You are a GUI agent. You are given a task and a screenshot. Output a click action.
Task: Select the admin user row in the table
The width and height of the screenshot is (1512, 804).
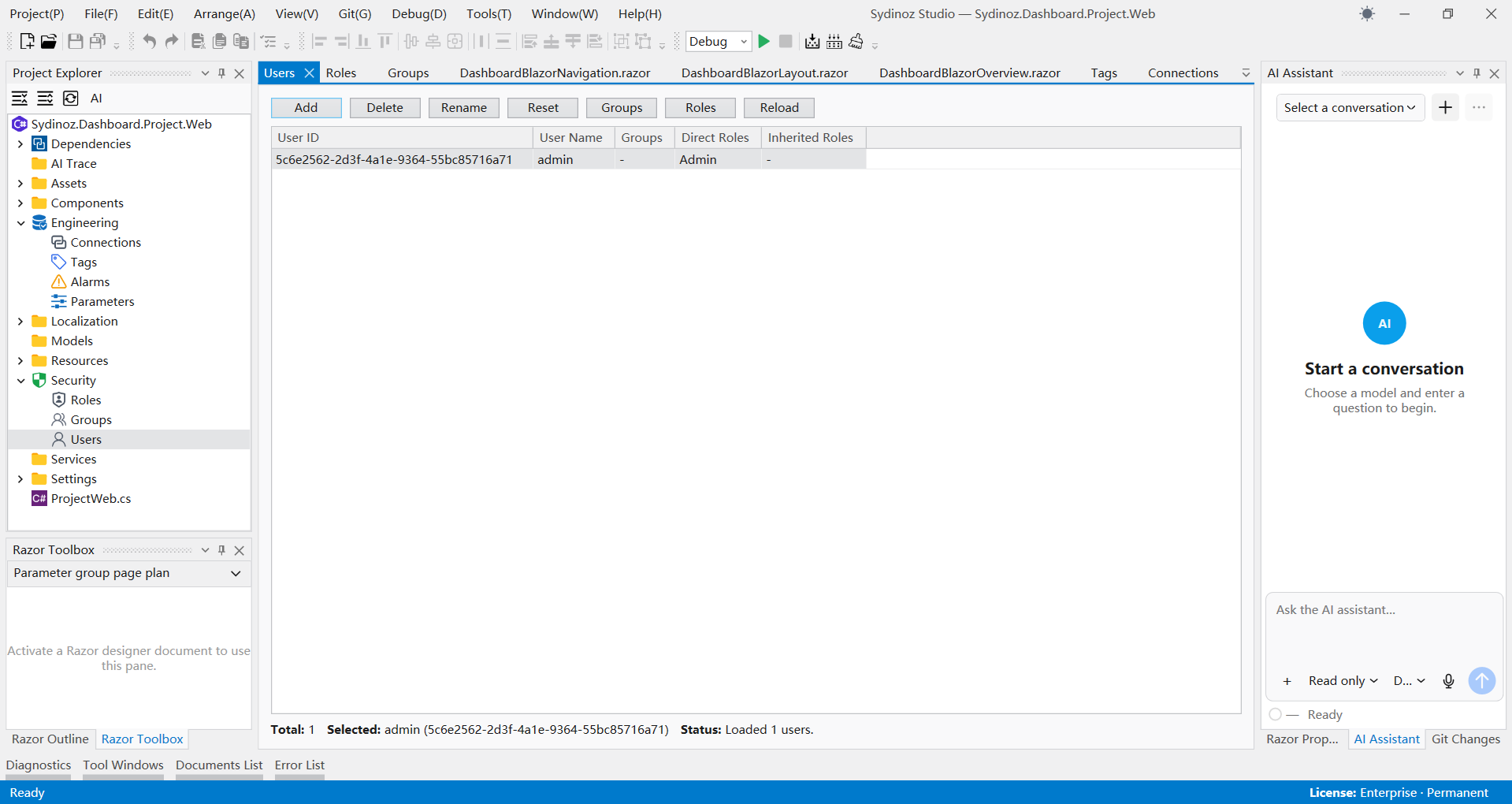coord(569,160)
